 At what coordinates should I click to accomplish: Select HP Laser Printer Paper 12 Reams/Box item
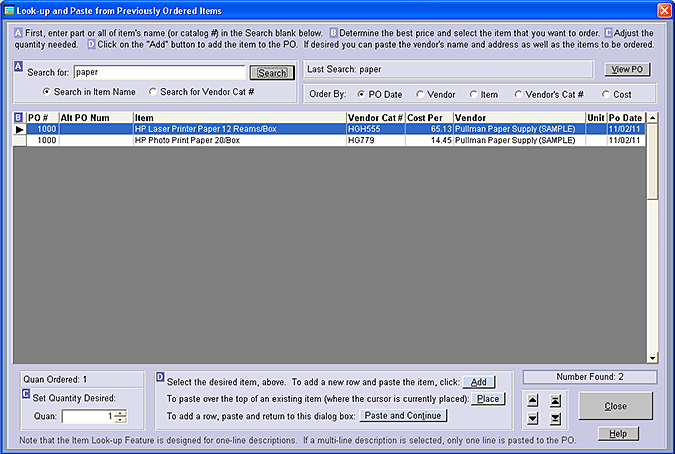click(240, 129)
